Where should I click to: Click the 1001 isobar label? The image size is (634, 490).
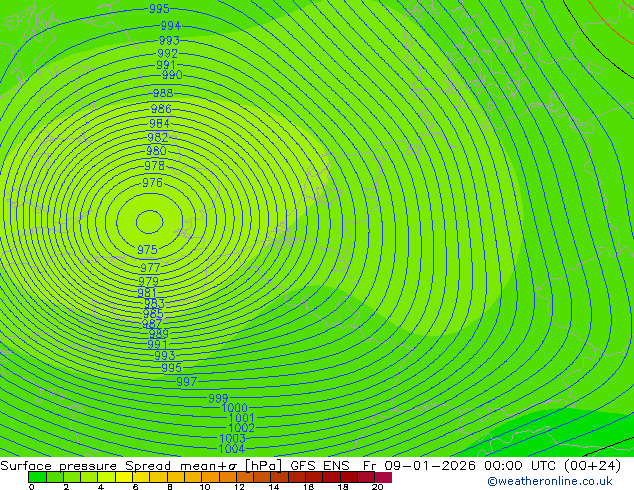tap(241, 418)
